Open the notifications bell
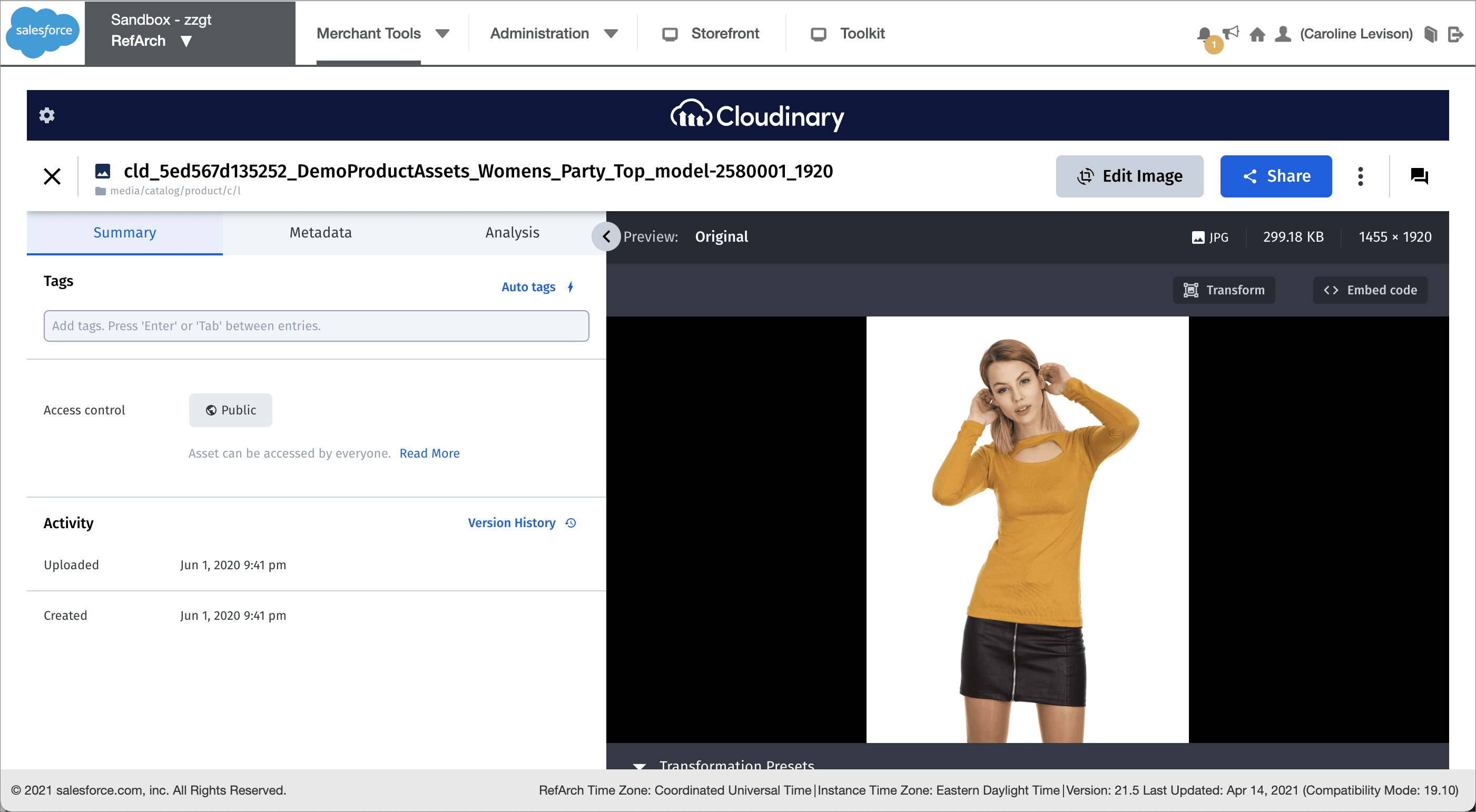This screenshot has width=1476, height=812. click(x=1203, y=34)
